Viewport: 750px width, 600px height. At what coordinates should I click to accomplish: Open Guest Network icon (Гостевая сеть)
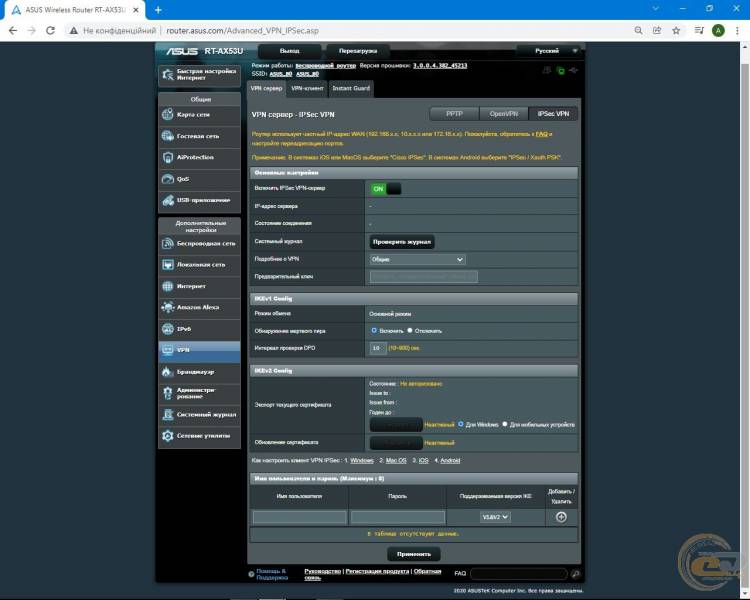point(167,136)
